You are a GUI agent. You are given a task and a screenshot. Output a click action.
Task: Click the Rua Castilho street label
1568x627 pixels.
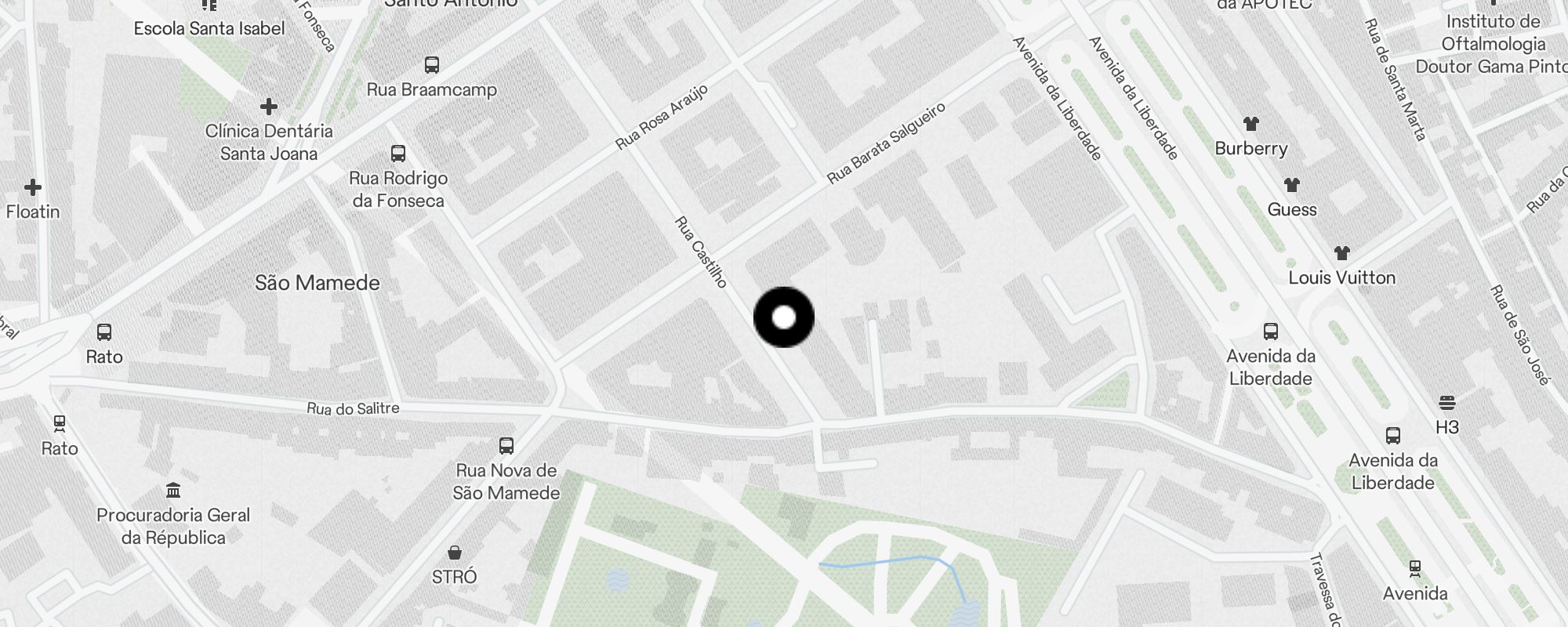pos(702,252)
